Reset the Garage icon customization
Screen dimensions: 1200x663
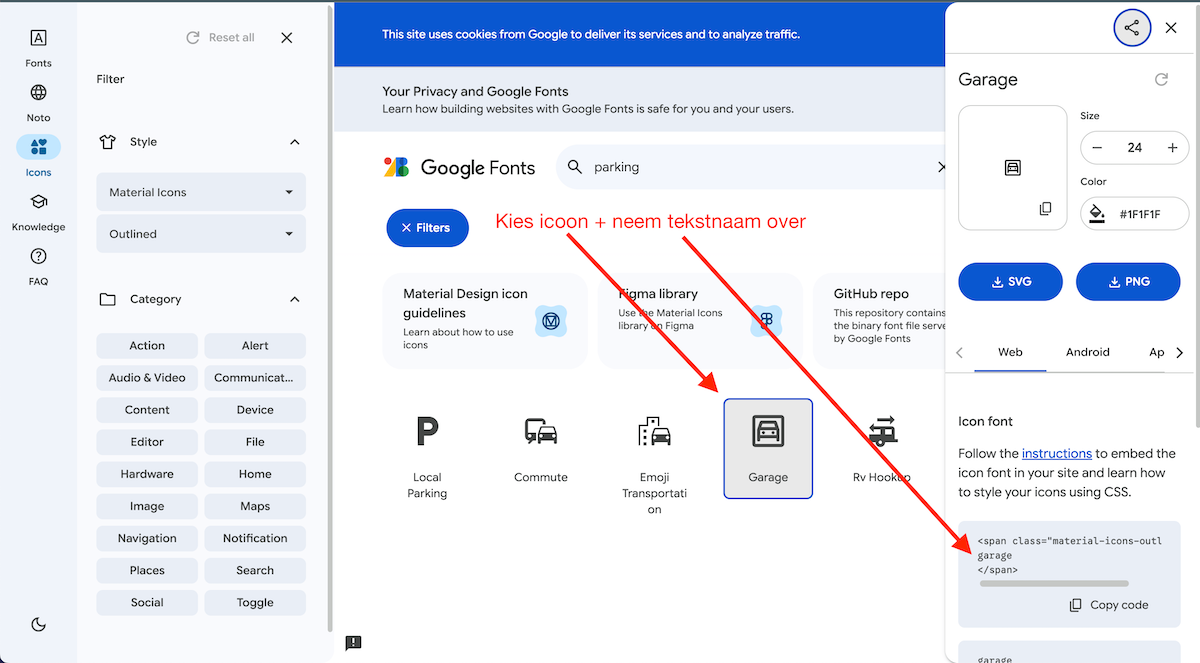(1161, 80)
